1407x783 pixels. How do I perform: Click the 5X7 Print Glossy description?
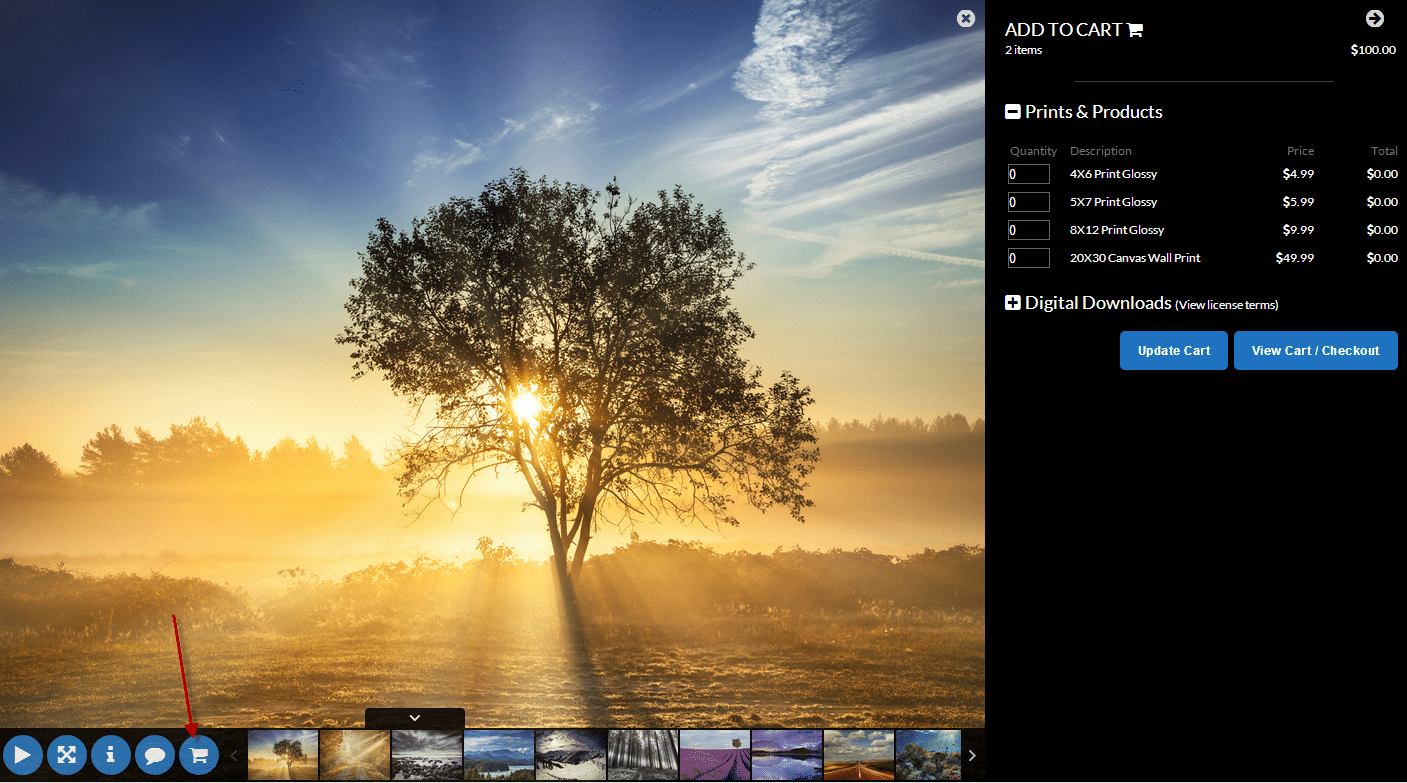coord(1113,202)
